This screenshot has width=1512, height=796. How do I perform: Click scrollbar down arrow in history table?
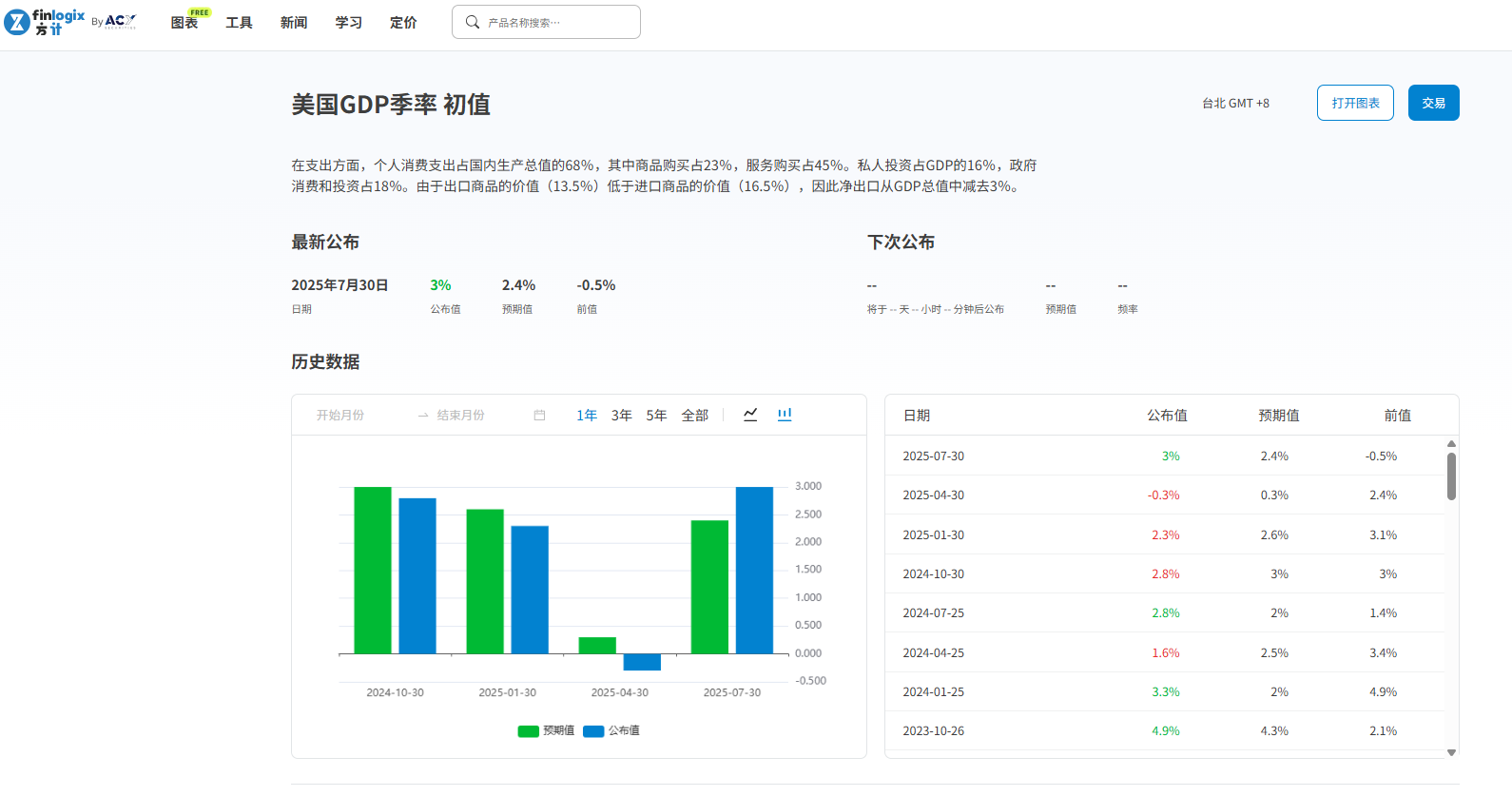pyautogui.click(x=1451, y=752)
